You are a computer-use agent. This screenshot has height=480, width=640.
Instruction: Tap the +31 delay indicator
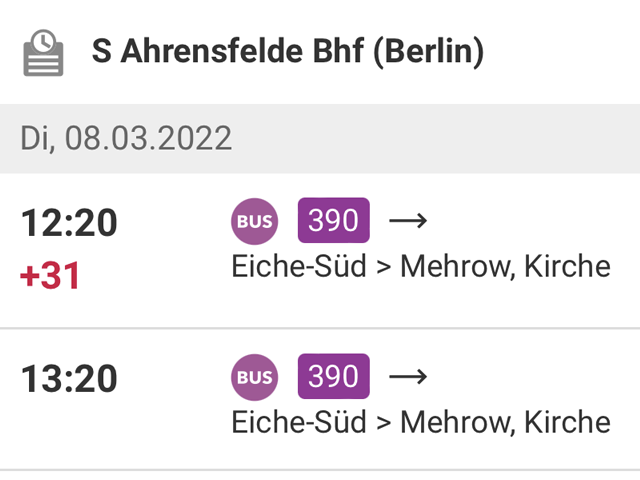click(x=49, y=276)
